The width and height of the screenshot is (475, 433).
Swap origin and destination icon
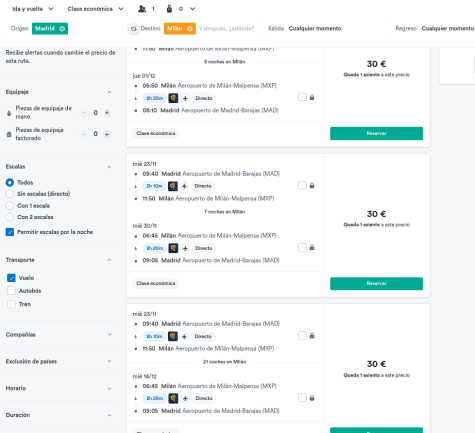[133, 29]
